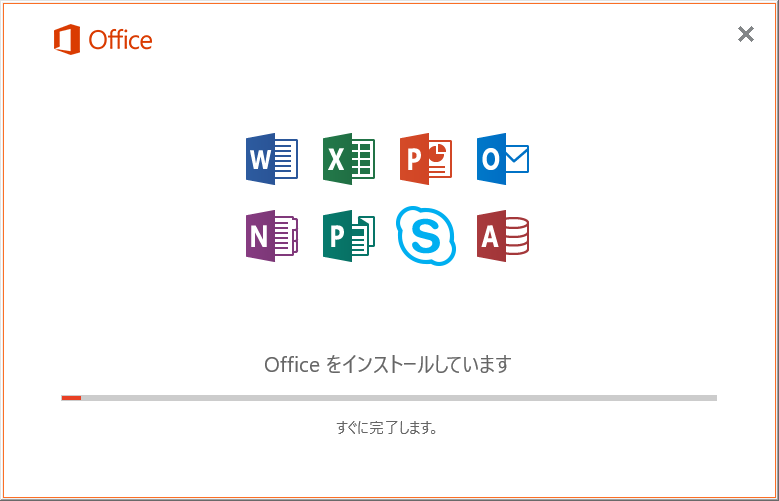Click the purple OneNote icon
779x501 pixels.
[x=272, y=236]
